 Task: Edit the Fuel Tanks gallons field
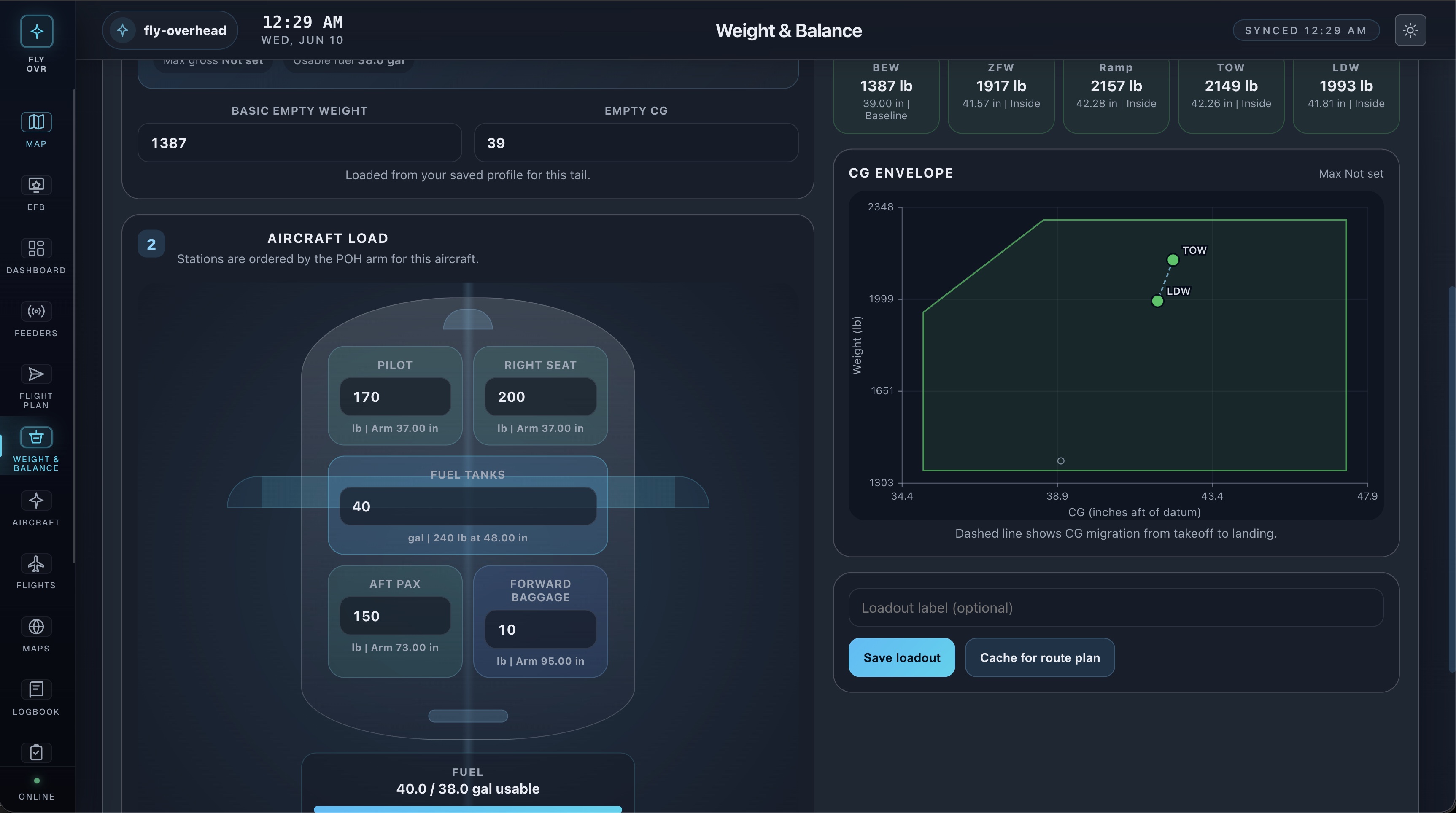point(468,506)
